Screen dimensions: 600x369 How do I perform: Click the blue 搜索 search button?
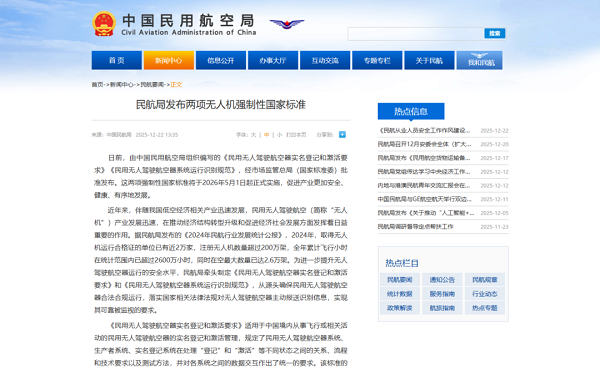coord(495,33)
